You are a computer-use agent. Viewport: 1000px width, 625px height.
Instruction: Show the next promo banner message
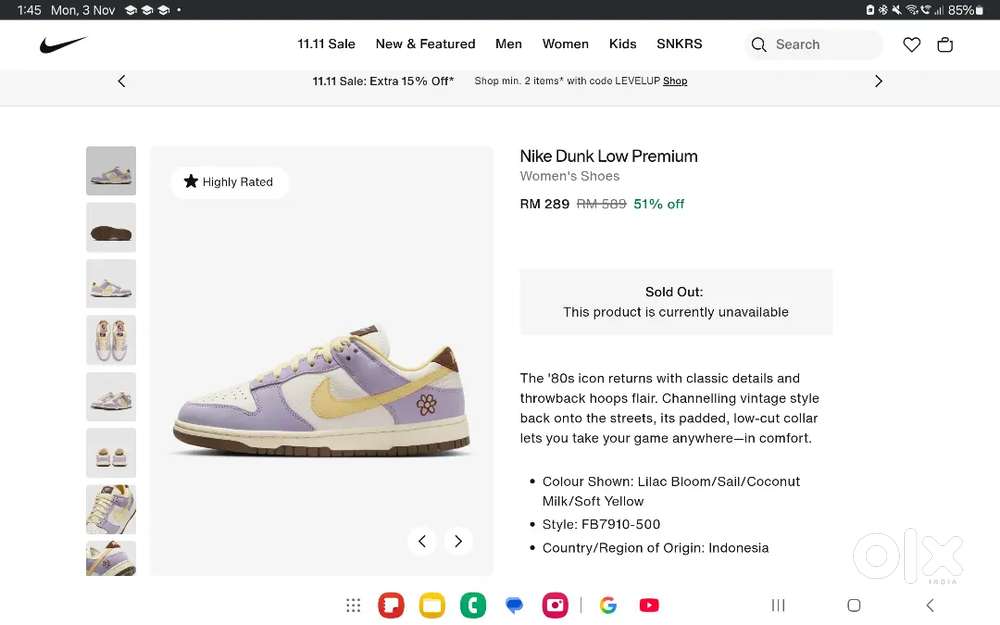(x=878, y=81)
